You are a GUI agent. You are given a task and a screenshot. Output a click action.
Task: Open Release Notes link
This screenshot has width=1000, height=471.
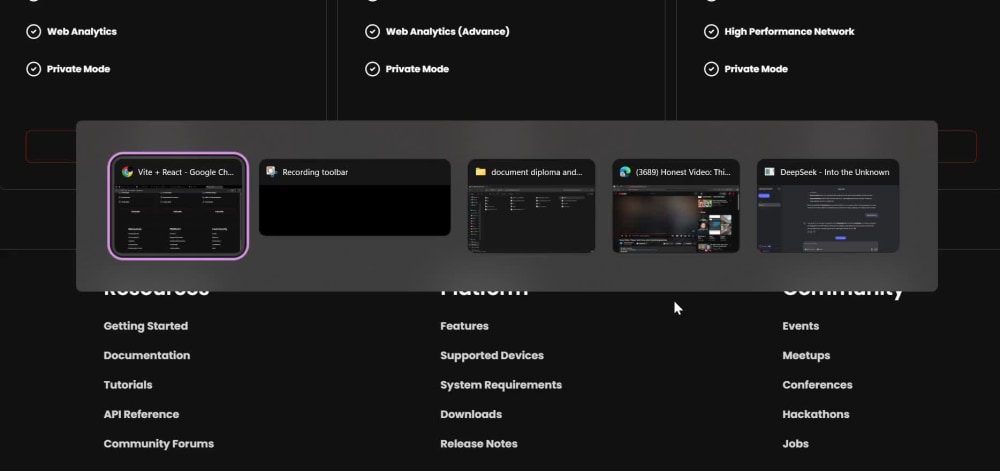(x=478, y=444)
